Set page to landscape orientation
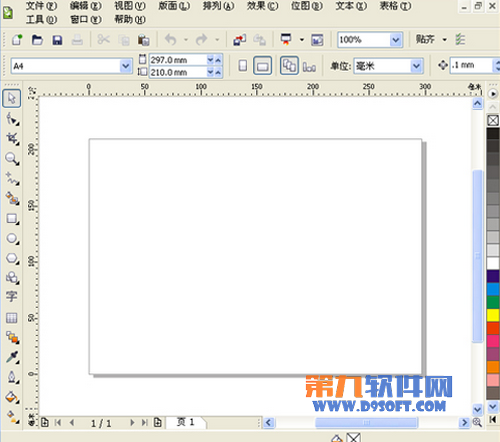 [x=263, y=65]
